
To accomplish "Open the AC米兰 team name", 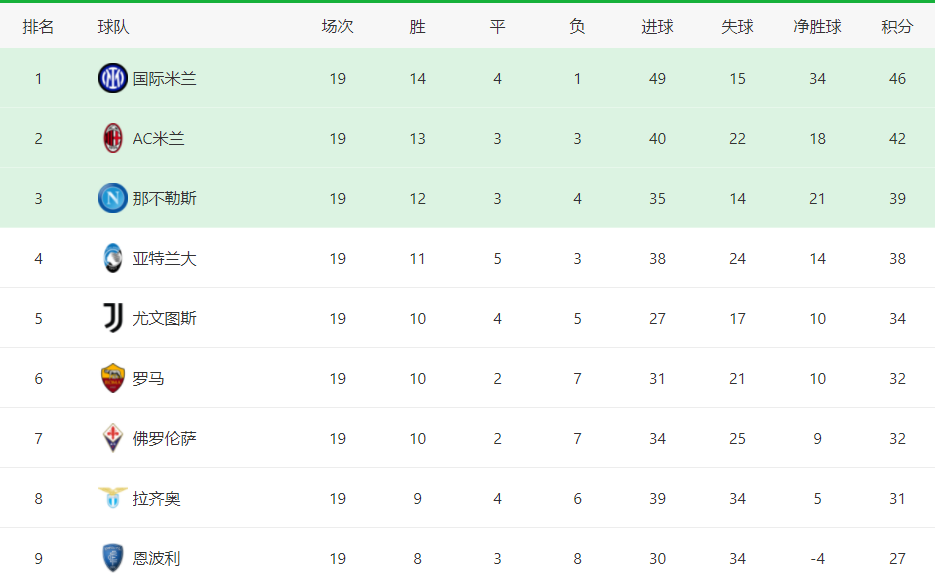I will pyautogui.click(x=158, y=139).
